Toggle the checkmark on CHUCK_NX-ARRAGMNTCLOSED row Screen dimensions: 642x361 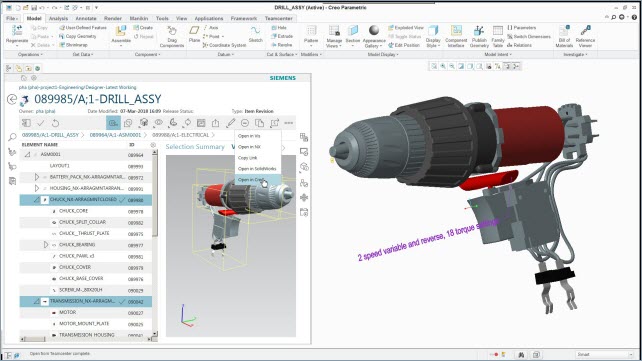(x=122, y=200)
